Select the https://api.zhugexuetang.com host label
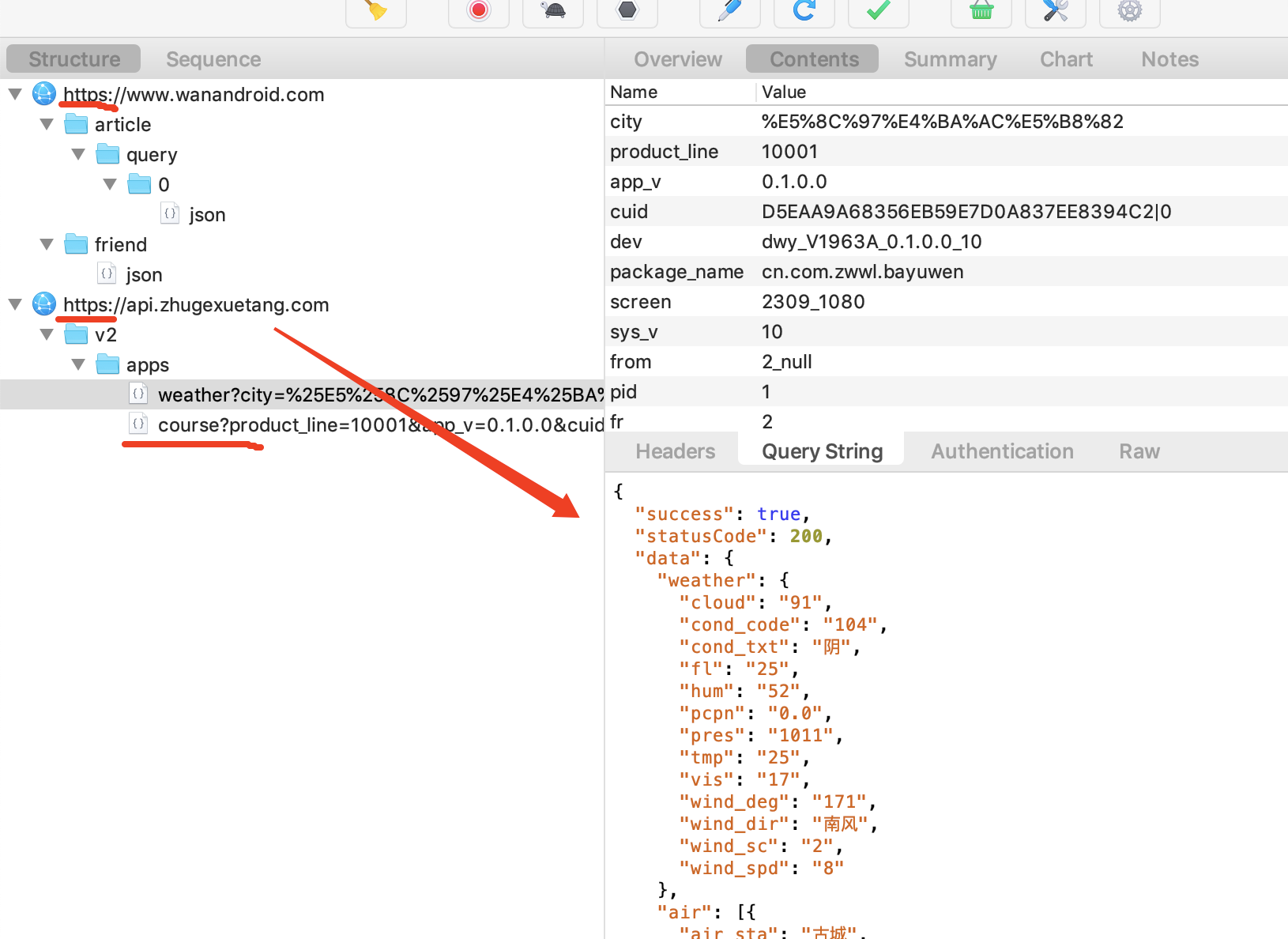1288x939 pixels. pos(196,304)
